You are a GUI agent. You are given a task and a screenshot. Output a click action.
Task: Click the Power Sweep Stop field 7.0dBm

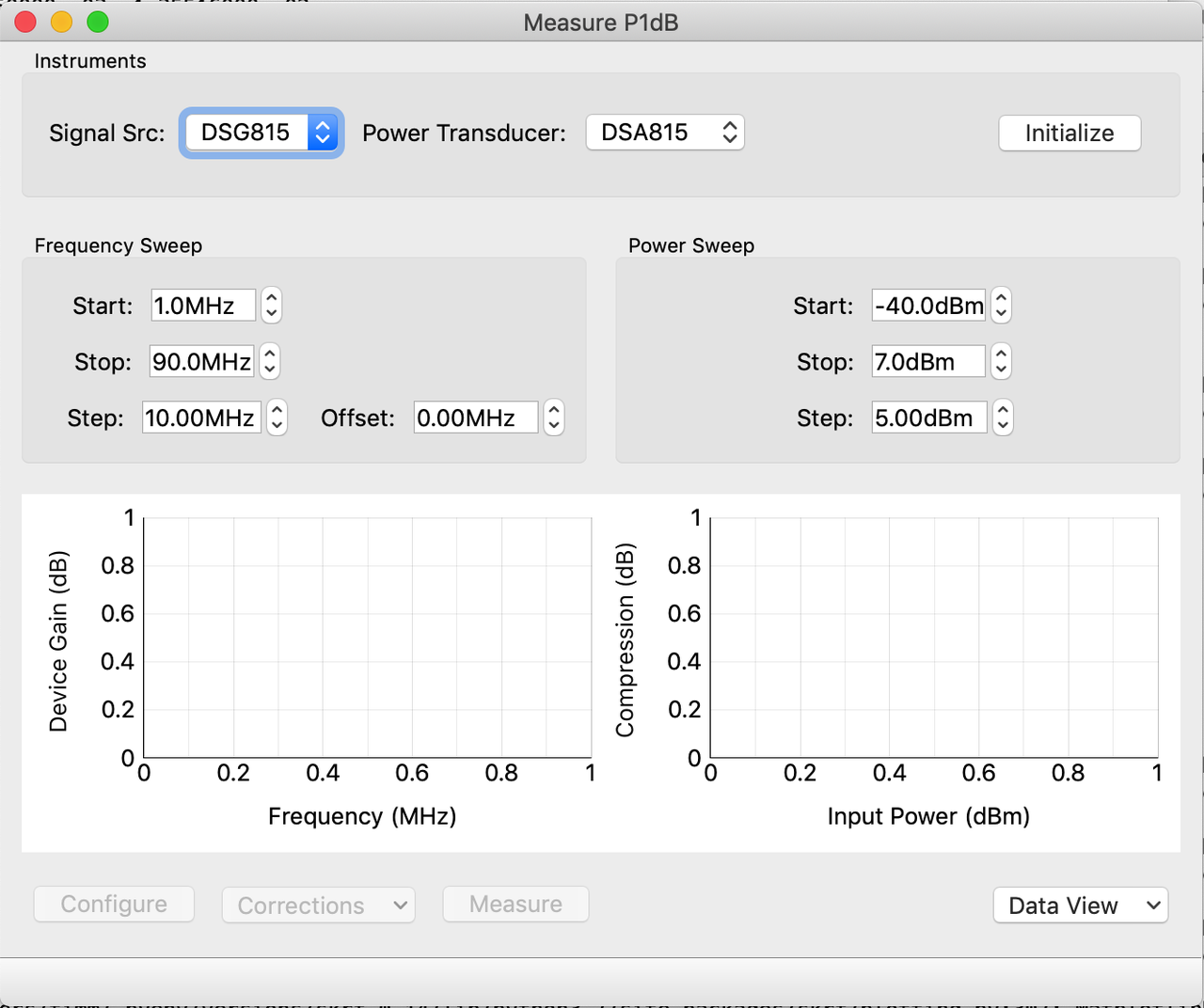tap(928, 362)
